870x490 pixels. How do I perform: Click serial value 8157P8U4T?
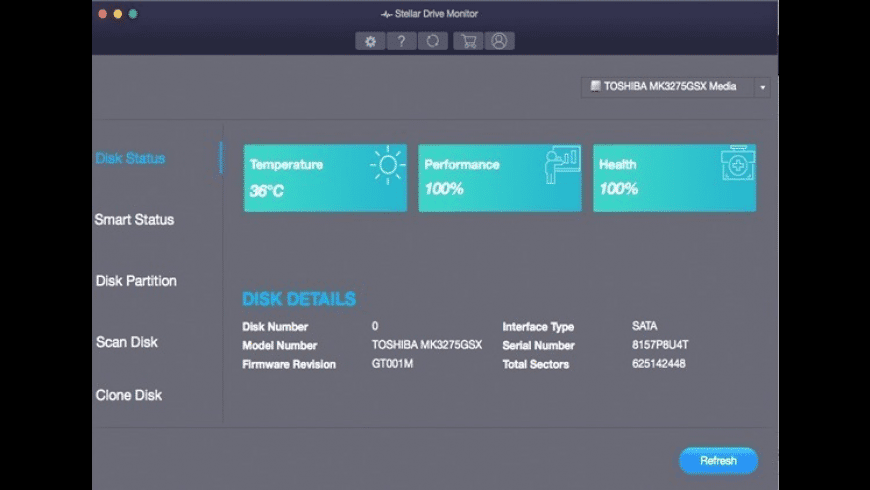660,345
